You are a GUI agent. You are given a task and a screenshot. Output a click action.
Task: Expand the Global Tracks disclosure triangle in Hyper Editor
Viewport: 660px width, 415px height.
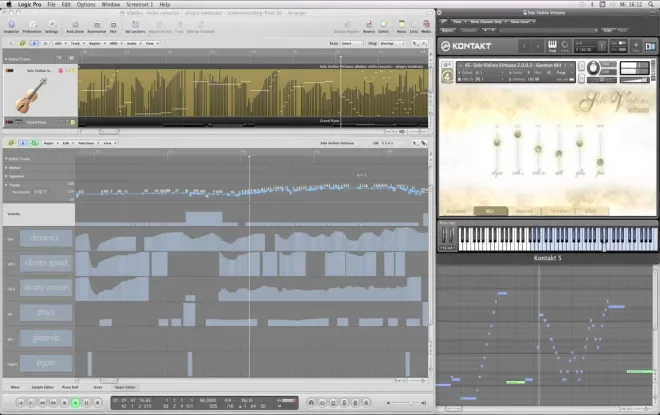6,159
